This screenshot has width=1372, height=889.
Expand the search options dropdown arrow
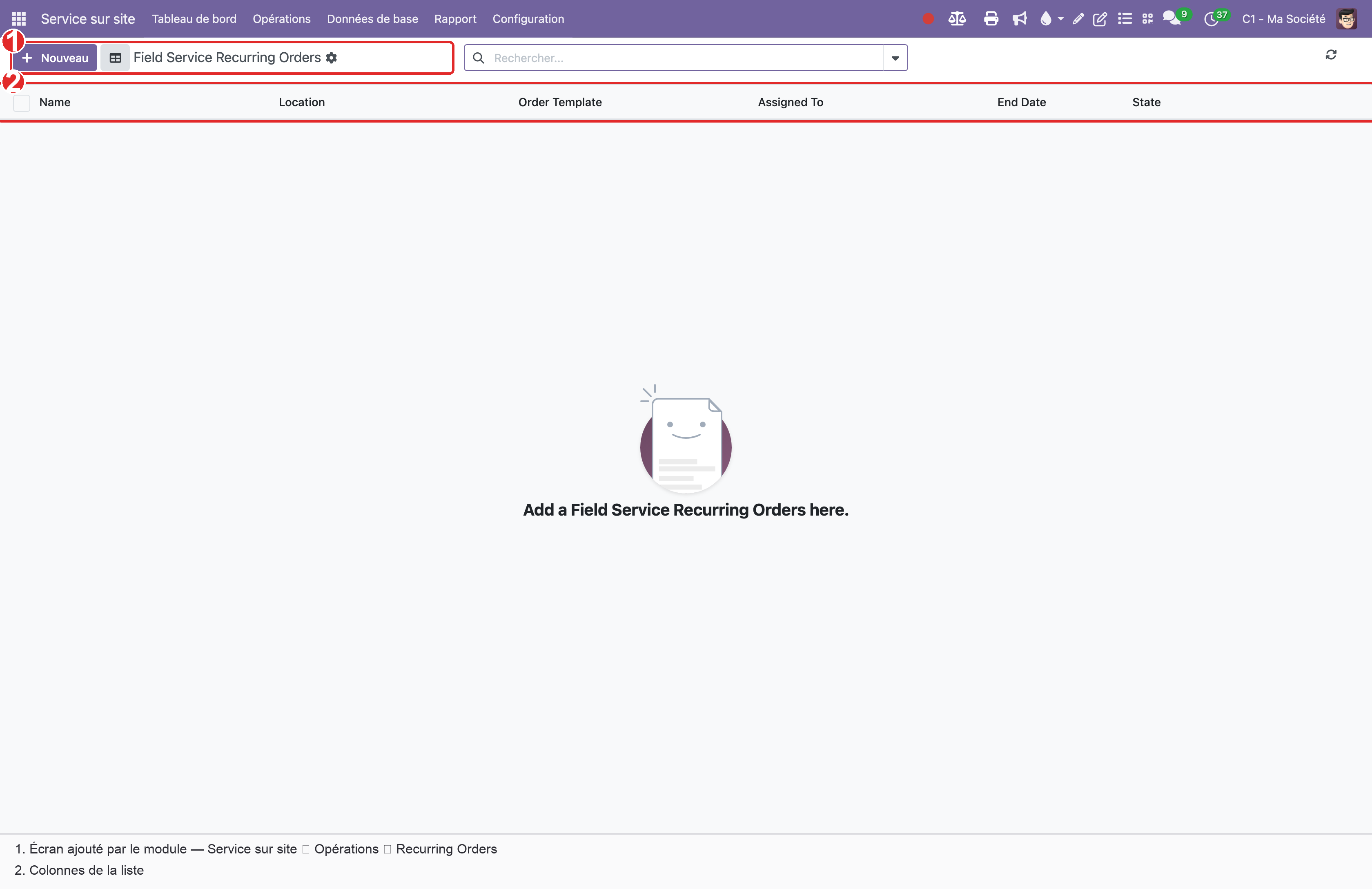pos(895,58)
